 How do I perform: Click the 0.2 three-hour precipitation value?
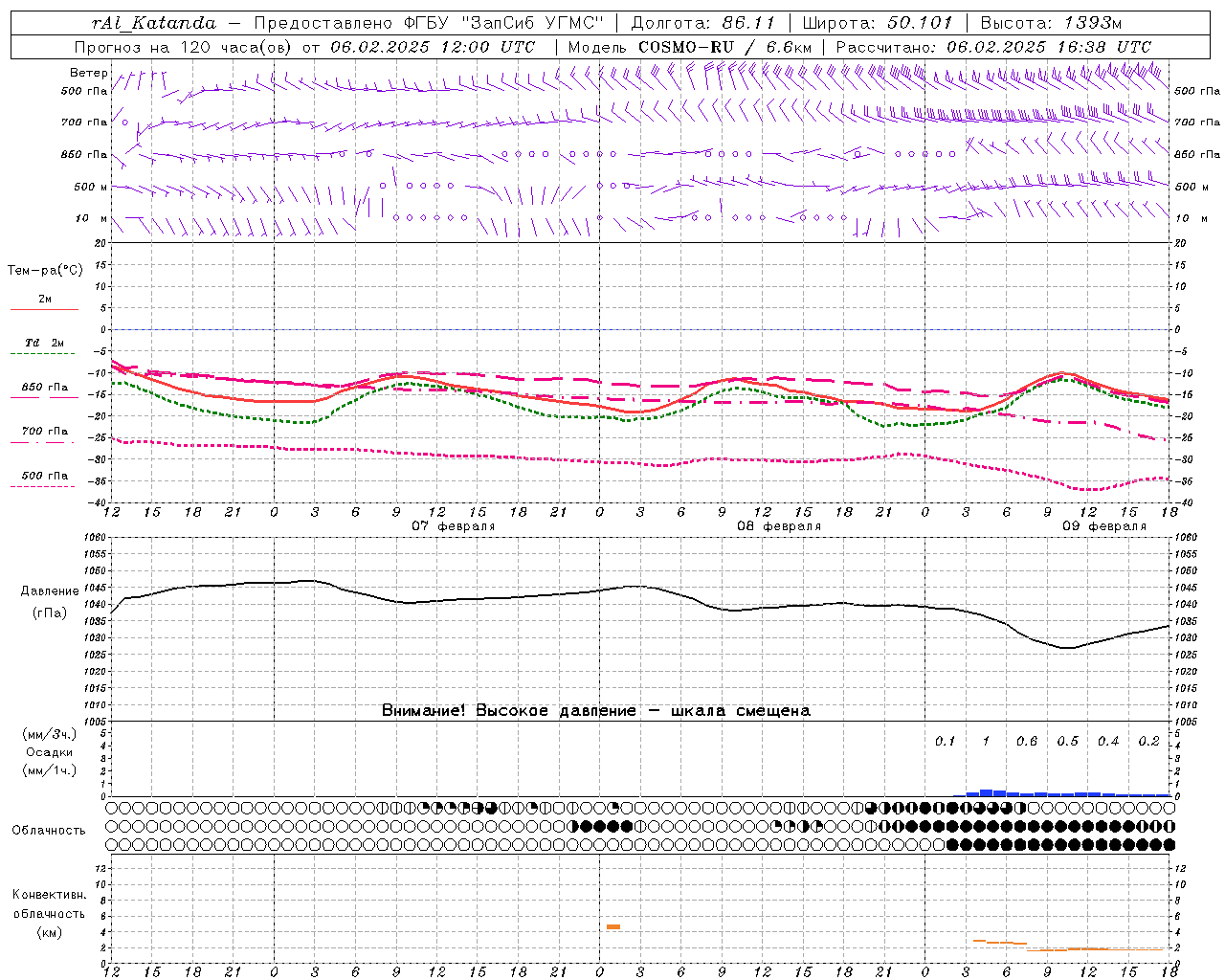click(1148, 741)
